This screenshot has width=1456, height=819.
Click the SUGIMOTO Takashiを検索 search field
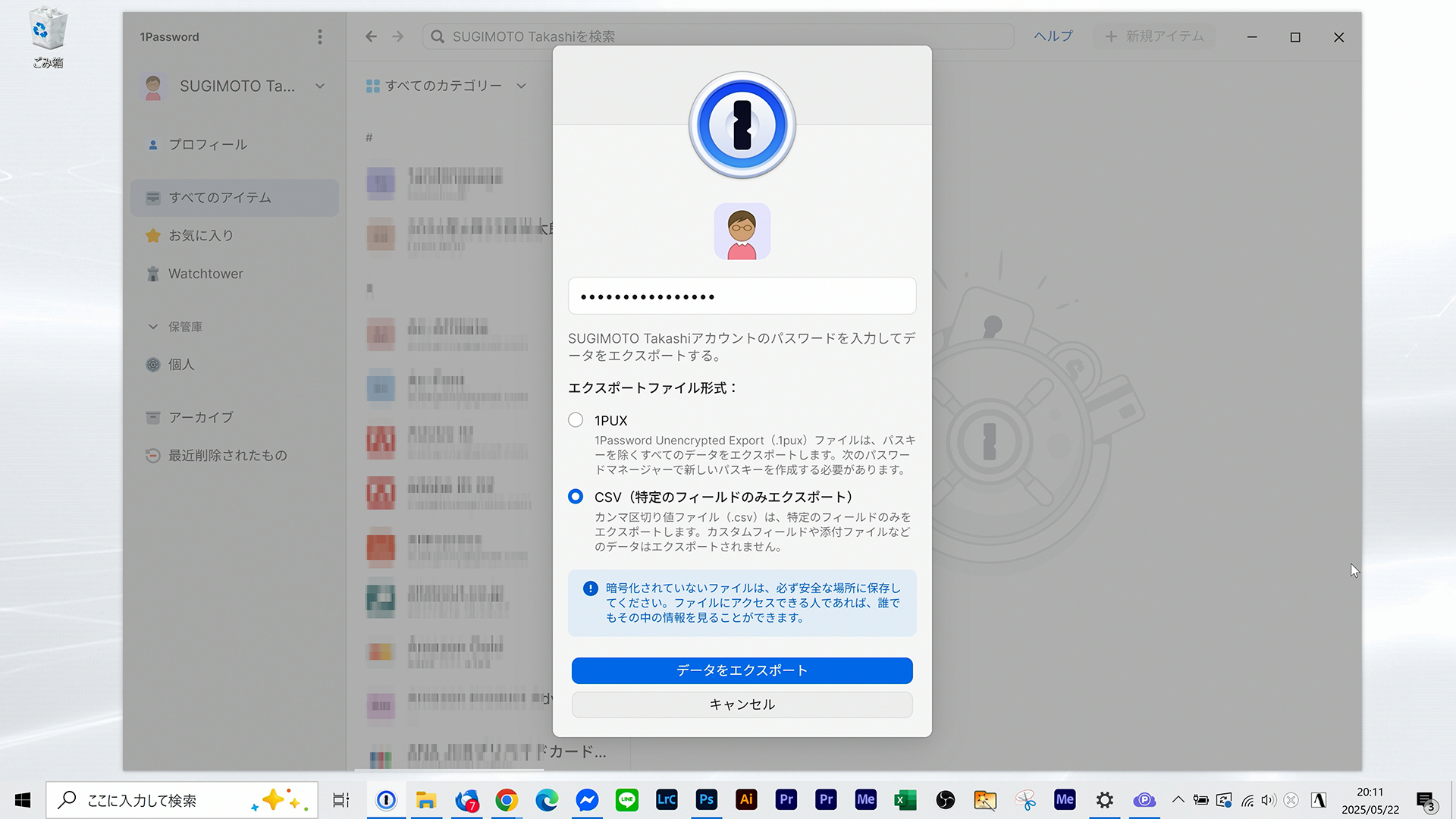[x=718, y=36]
